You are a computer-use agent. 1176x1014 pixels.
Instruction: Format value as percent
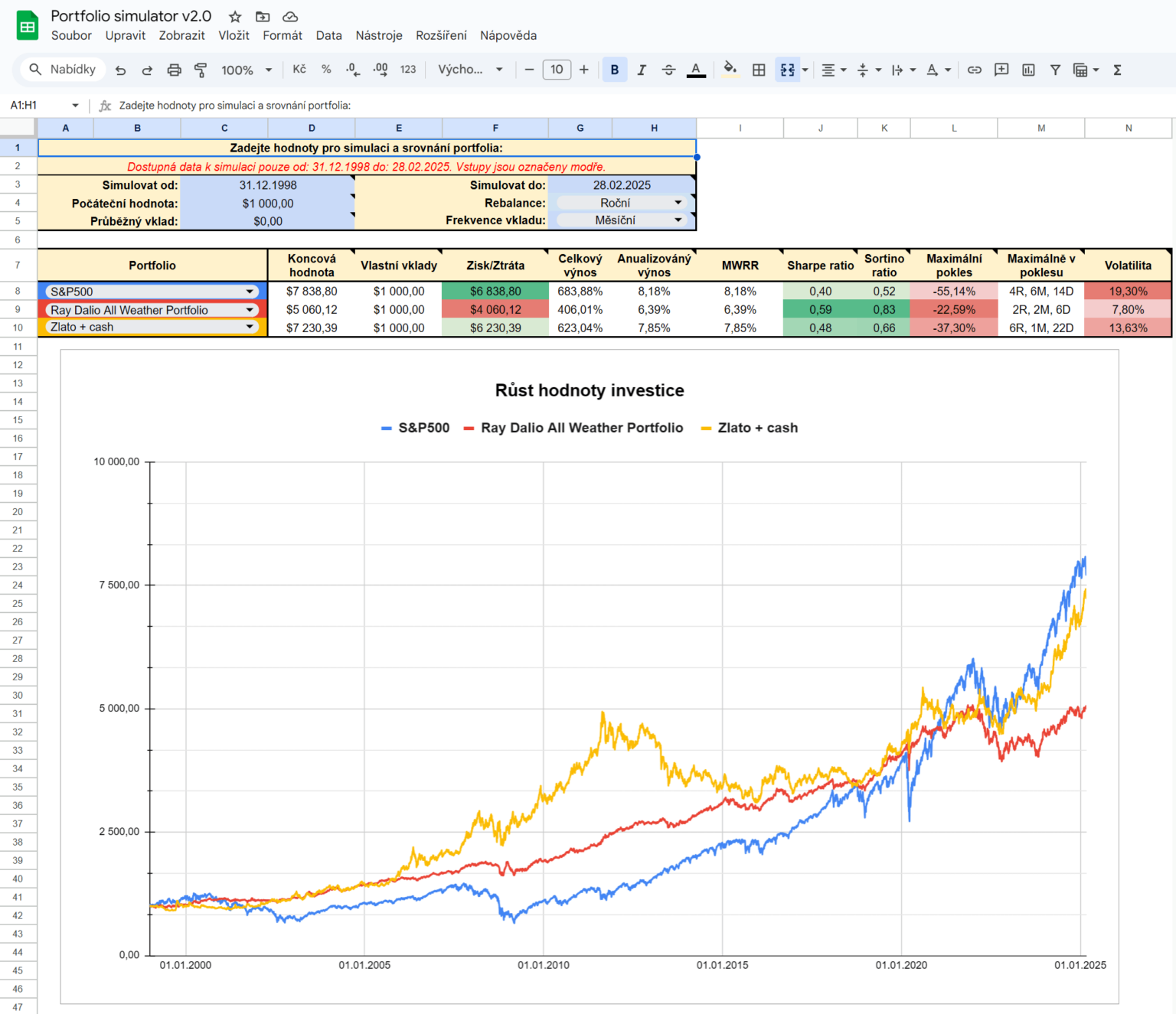pos(326,70)
